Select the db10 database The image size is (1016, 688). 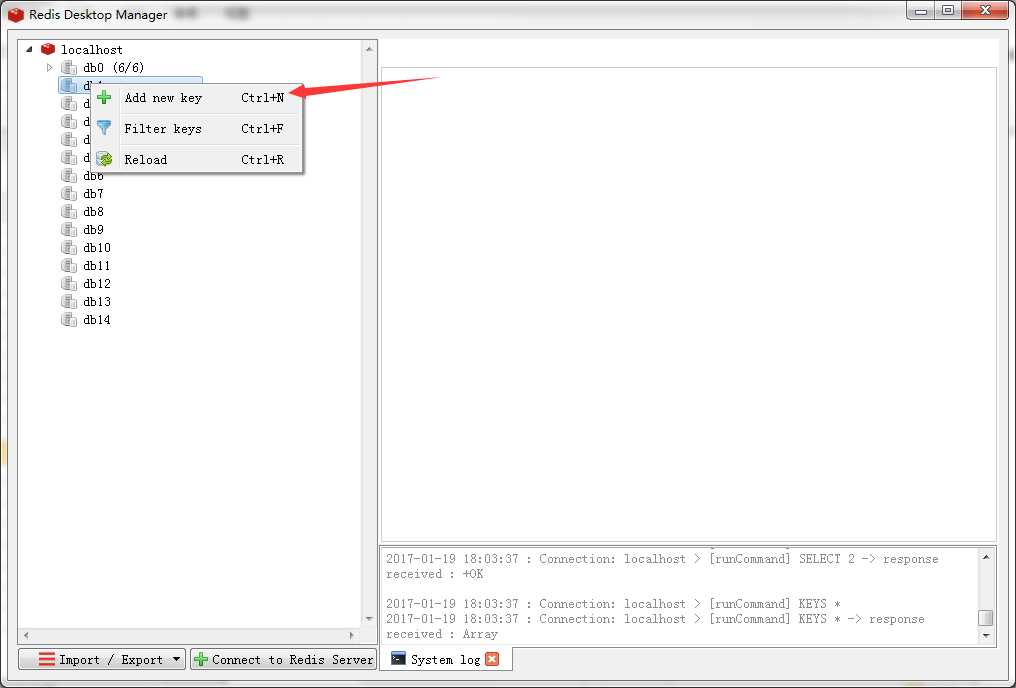97,248
